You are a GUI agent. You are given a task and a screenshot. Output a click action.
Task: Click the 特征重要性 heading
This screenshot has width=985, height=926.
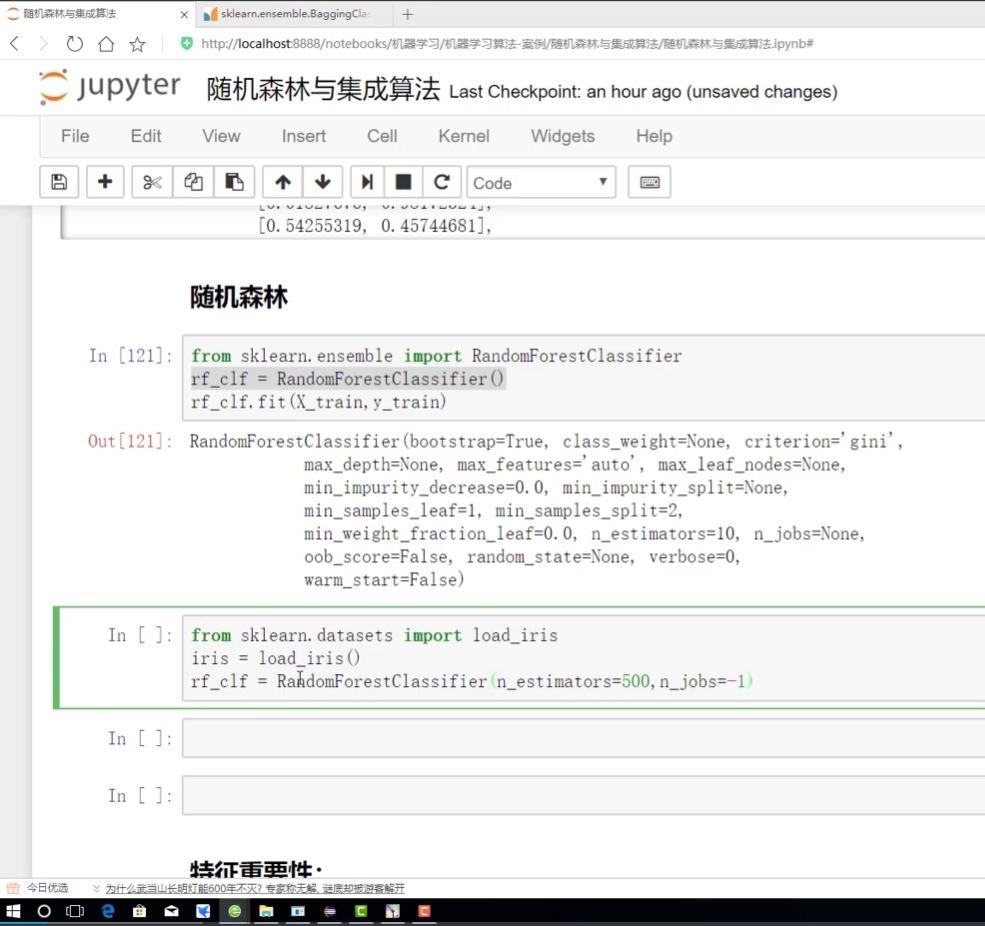[256, 869]
